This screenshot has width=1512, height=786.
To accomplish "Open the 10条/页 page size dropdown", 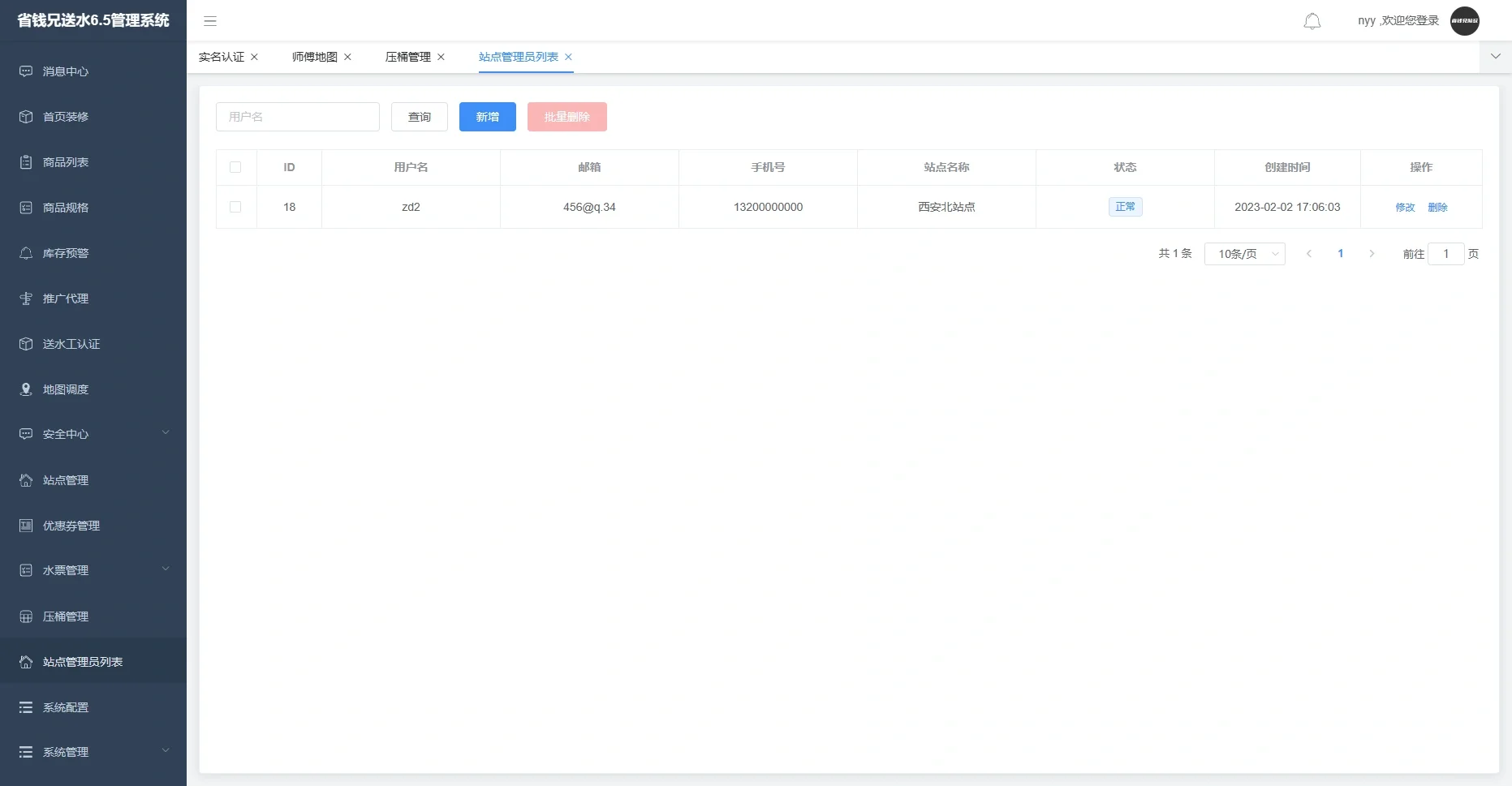I will [1244, 254].
